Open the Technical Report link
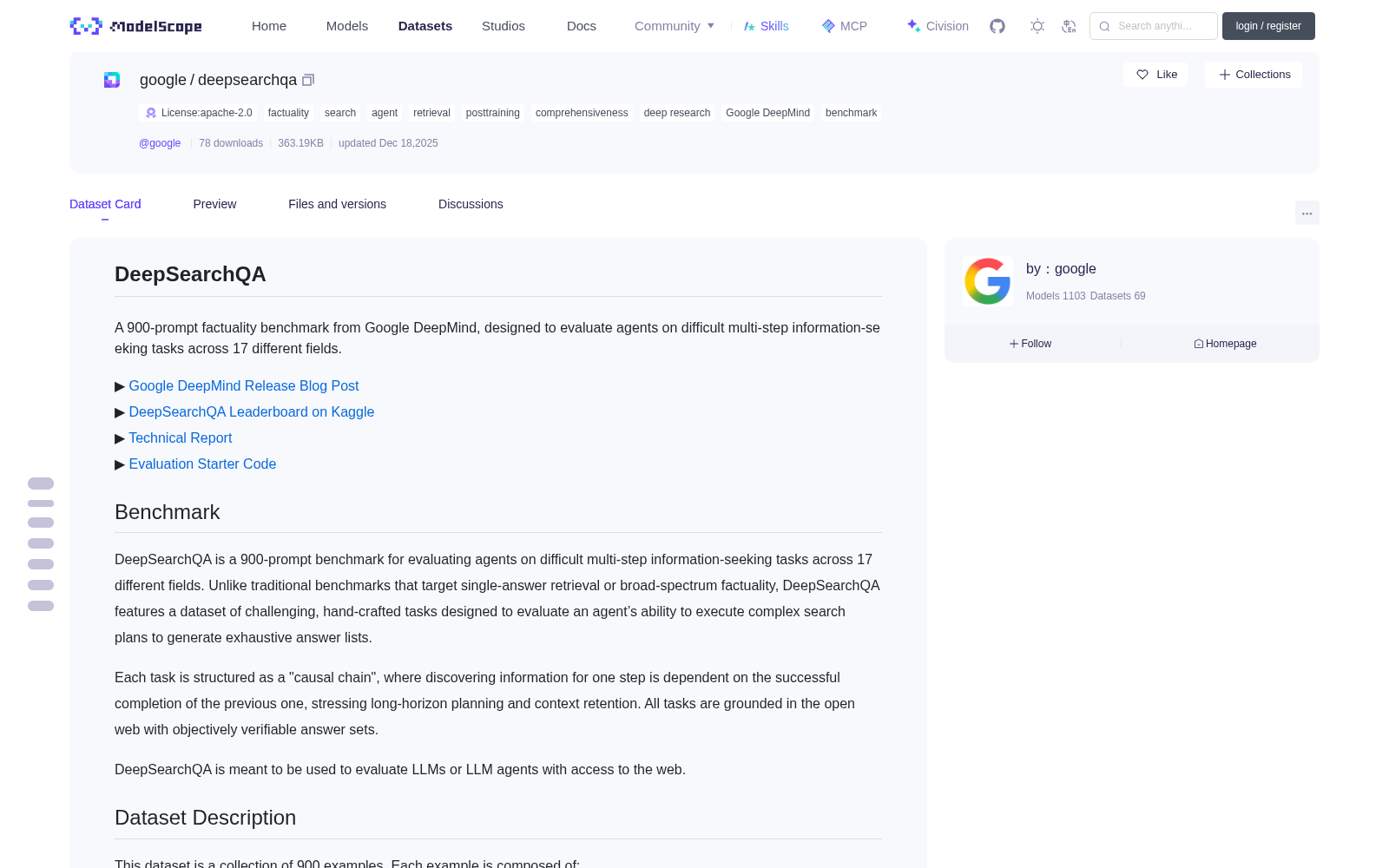Viewport: 1389px width, 868px height. point(181,438)
